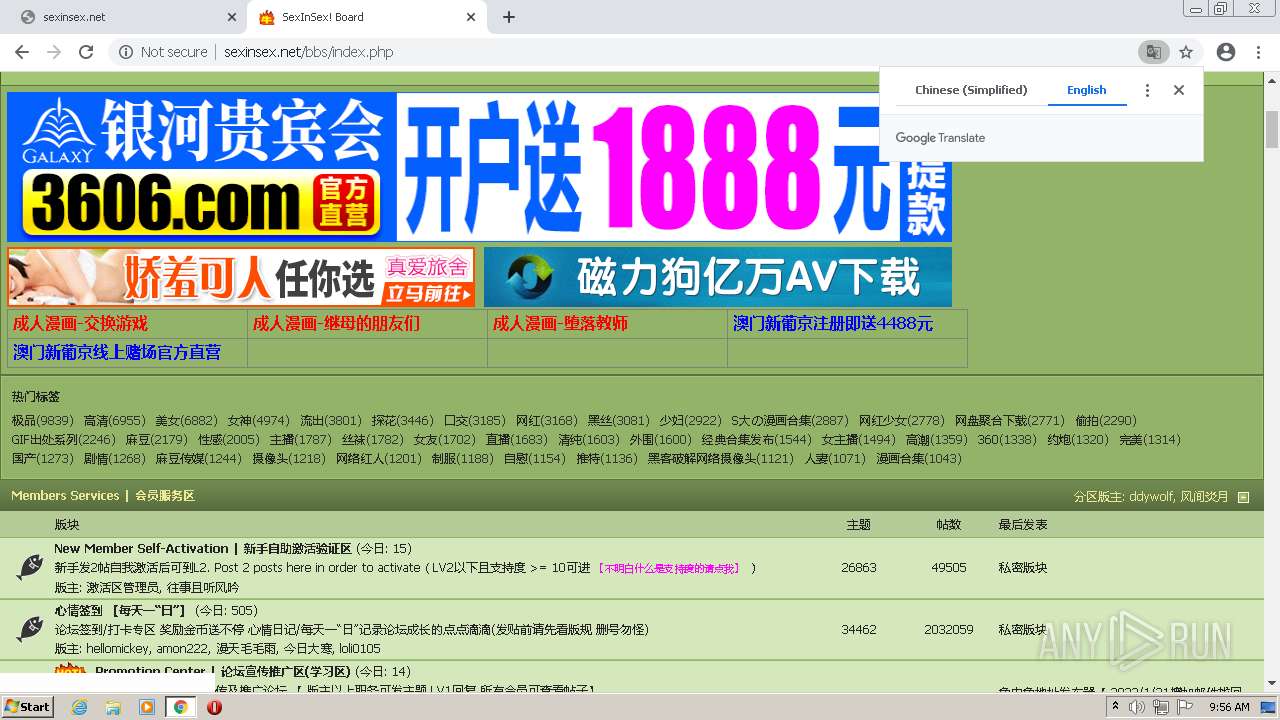Click the fish icon beside New Member Self-Activation
The width and height of the screenshot is (1280, 720).
point(30,567)
